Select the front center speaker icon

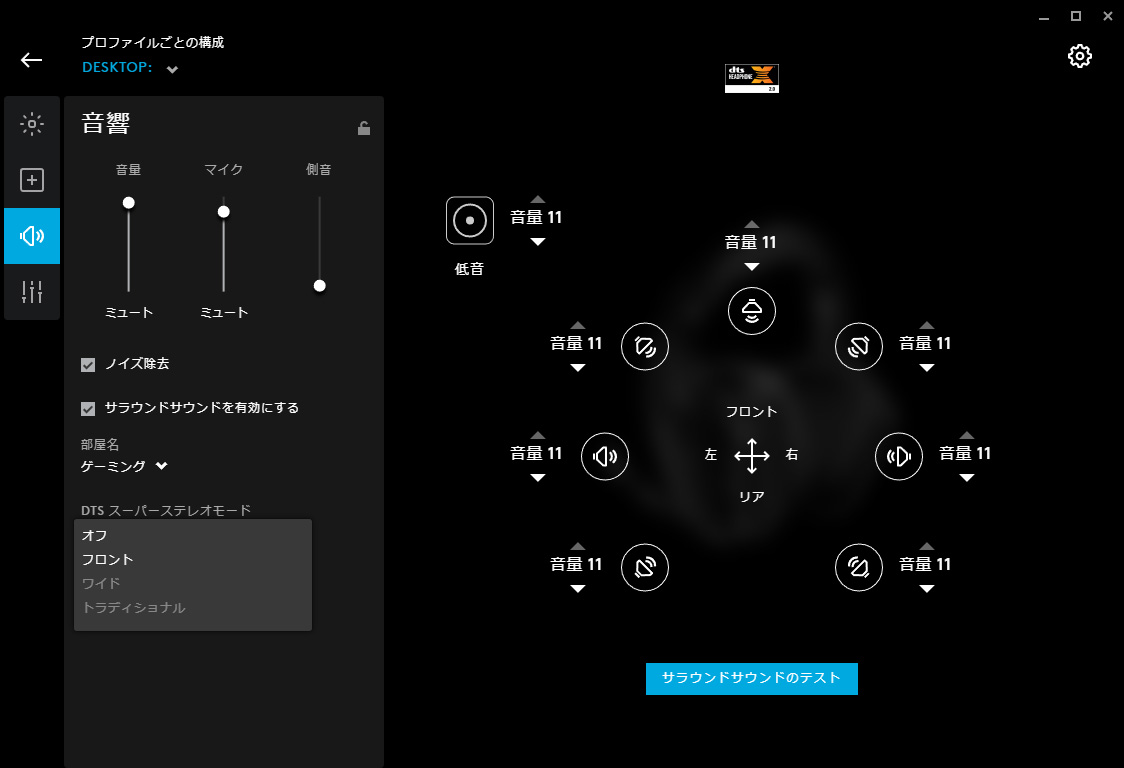pos(751,310)
